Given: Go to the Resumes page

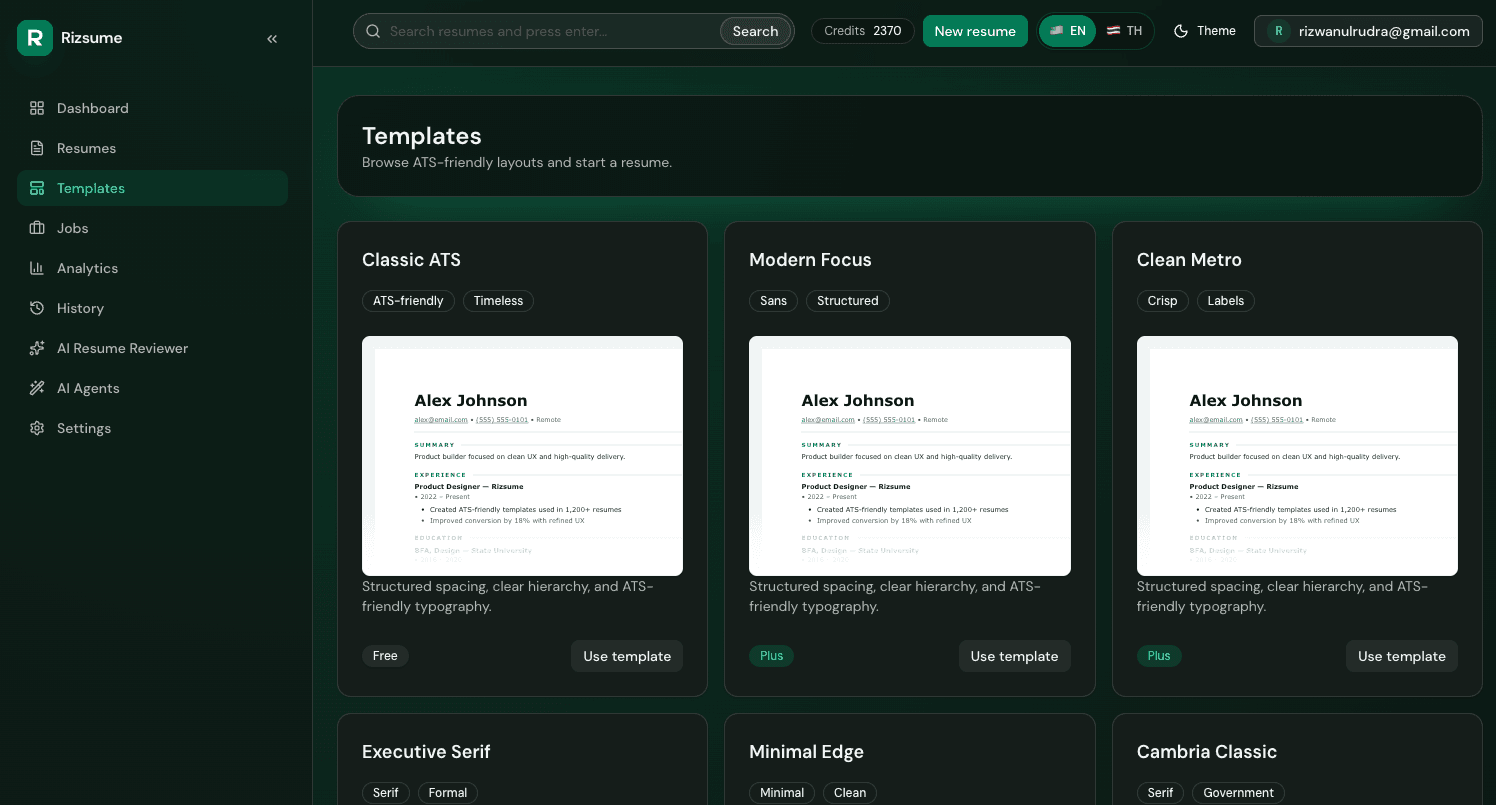Looking at the screenshot, I should 152,148.
